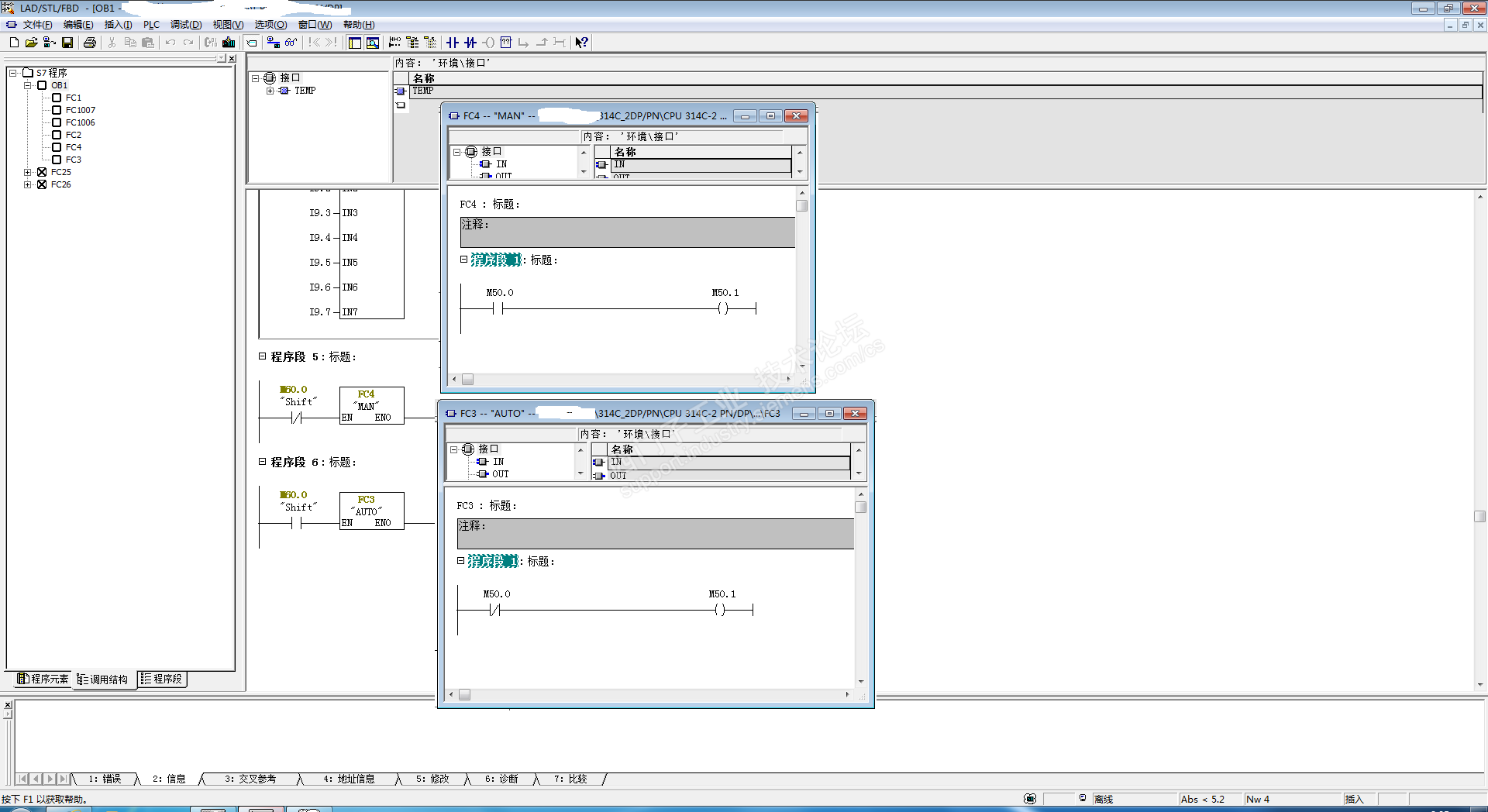Toggle the Details view icon

pyautogui.click(x=373, y=43)
